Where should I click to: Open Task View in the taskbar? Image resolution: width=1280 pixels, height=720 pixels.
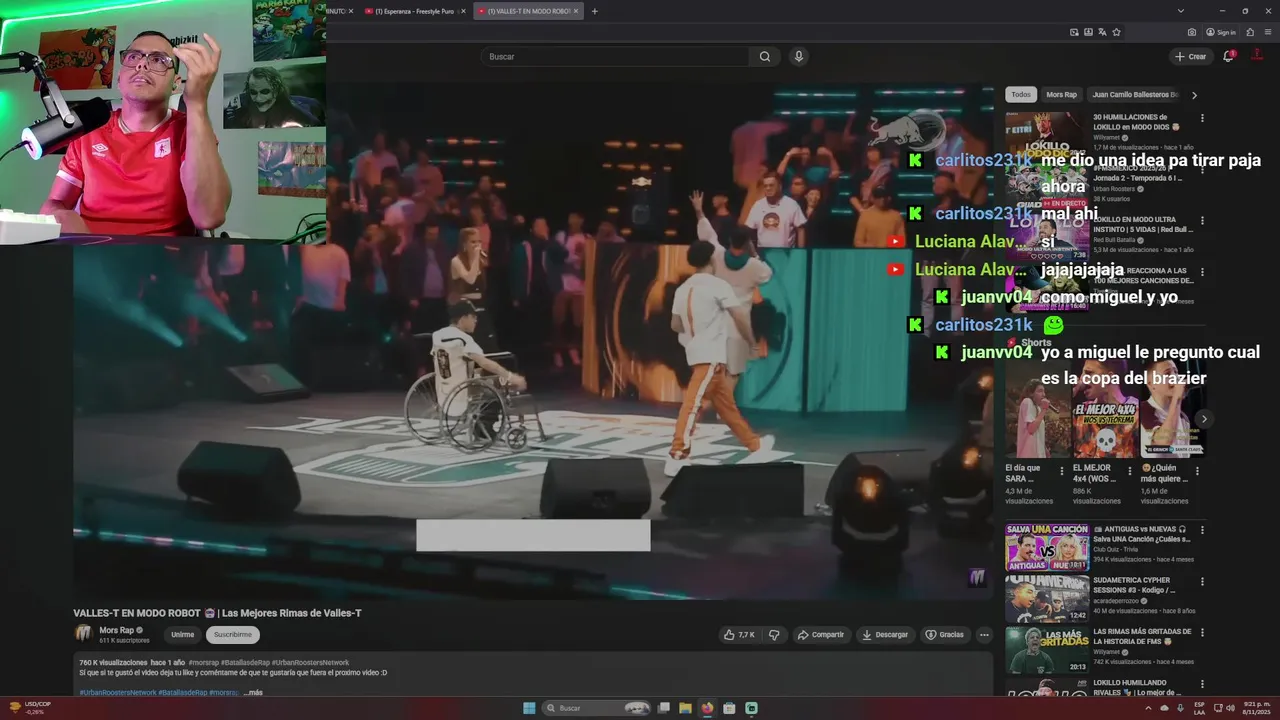click(x=663, y=708)
